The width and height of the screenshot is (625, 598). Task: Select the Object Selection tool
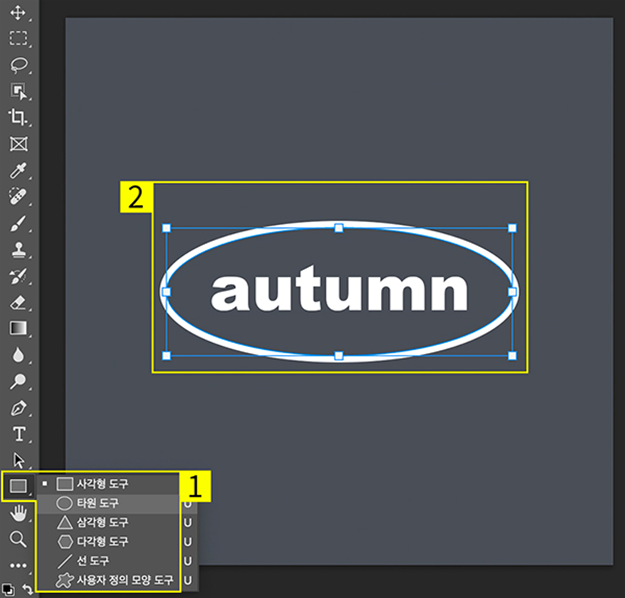(x=18, y=91)
